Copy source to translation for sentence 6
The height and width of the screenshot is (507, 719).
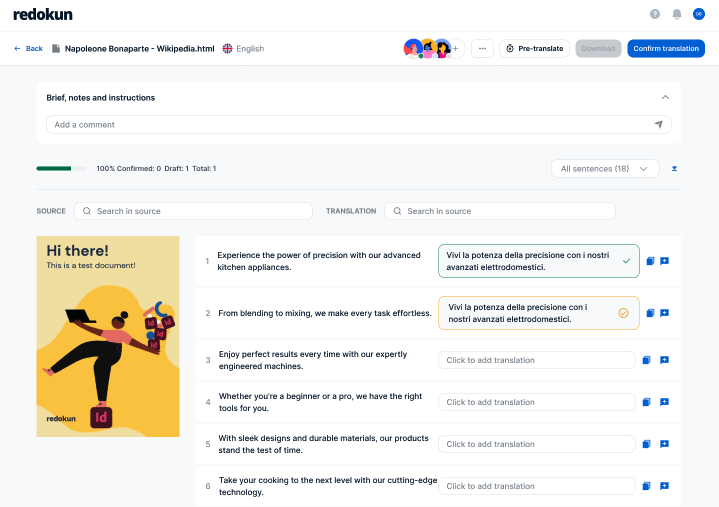coord(647,486)
